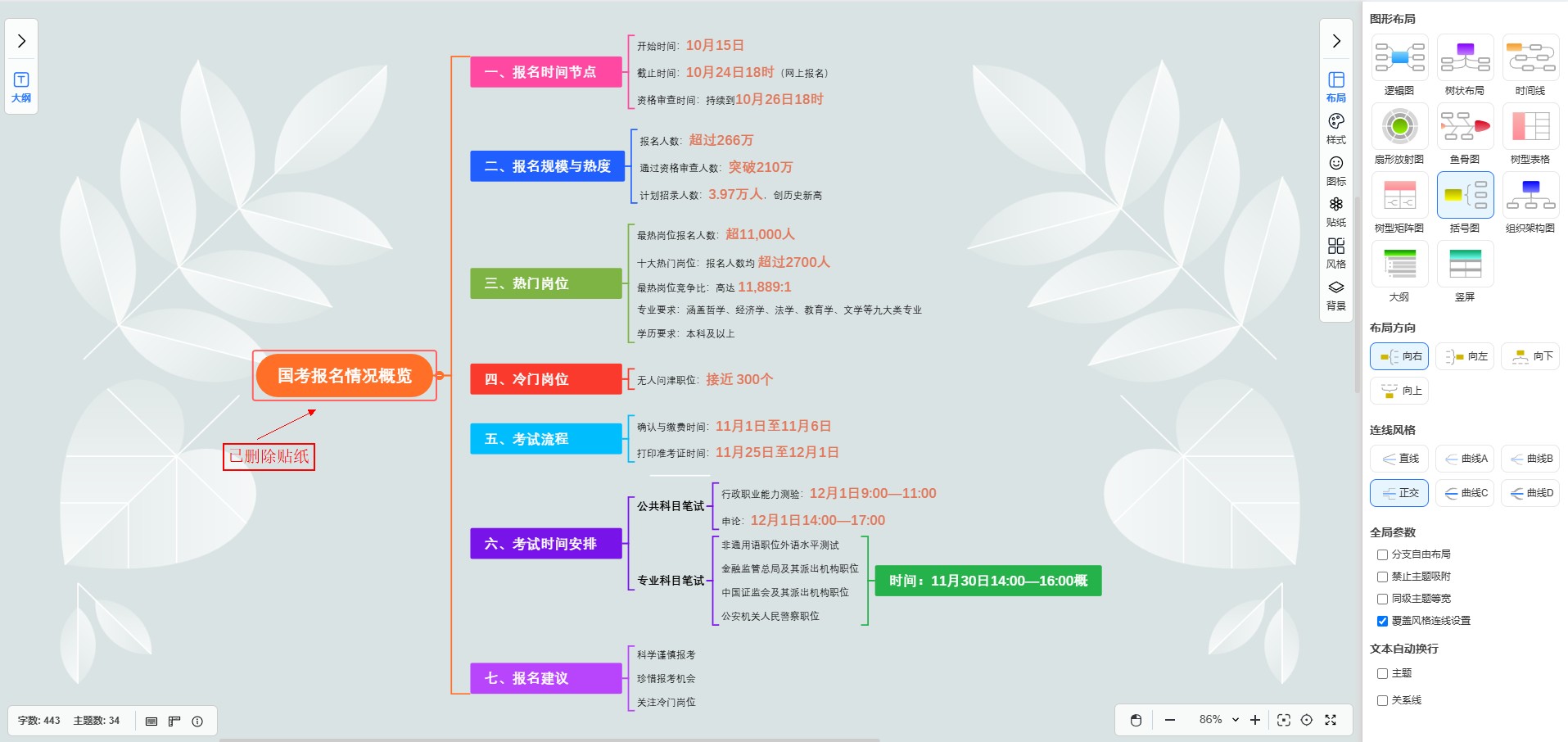Image resolution: width=1568 pixels, height=742 pixels.
Task: Switch to the theme style (风格) tab
Action: pos(1336,252)
